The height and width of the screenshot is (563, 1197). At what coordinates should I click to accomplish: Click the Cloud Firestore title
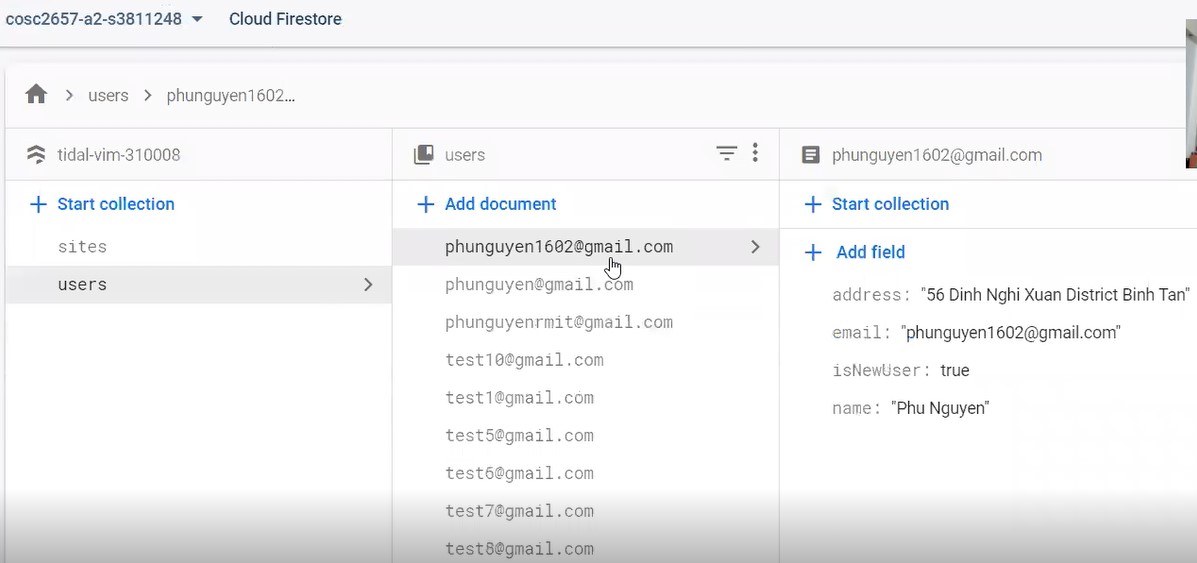(286, 19)
